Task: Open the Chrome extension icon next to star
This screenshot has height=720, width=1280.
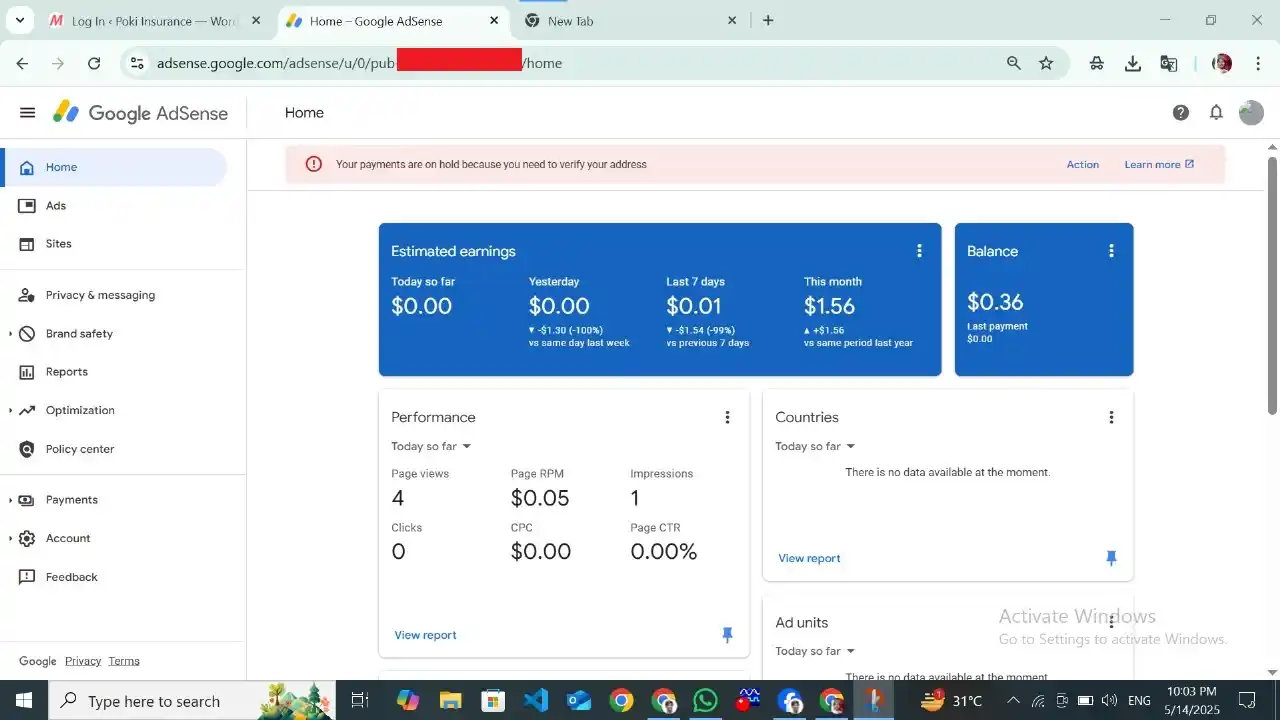Action: (x=1097, y=63)
